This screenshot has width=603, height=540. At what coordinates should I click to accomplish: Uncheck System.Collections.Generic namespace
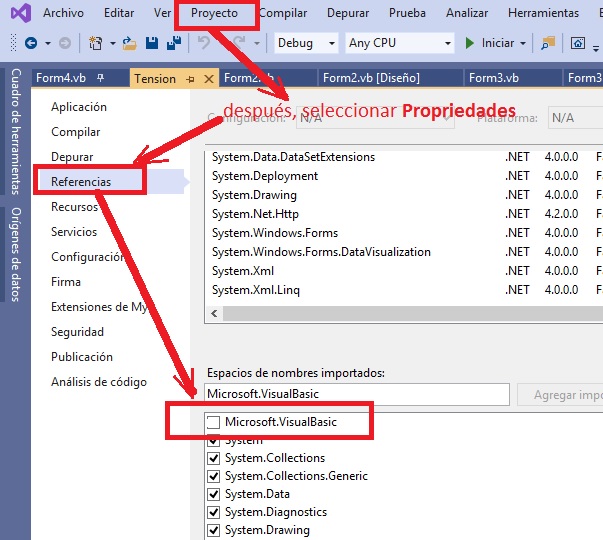coord(213,476)
